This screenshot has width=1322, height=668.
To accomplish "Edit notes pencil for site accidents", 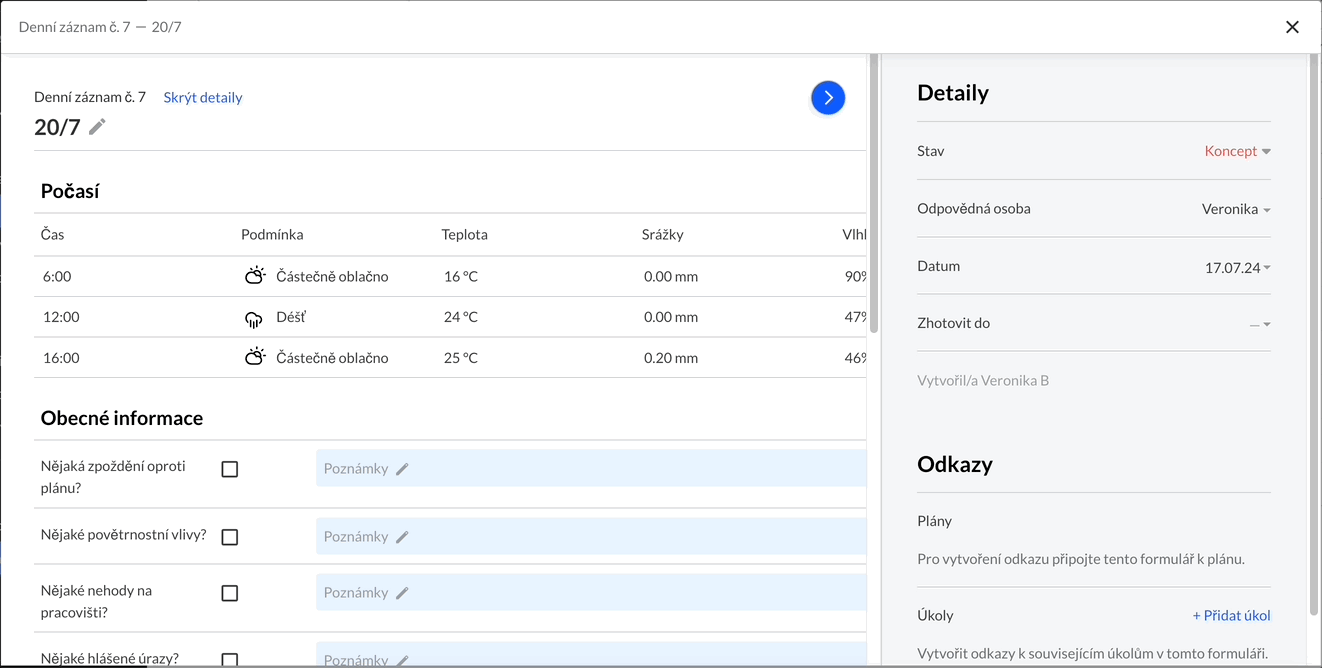I will tap(402, 593).
